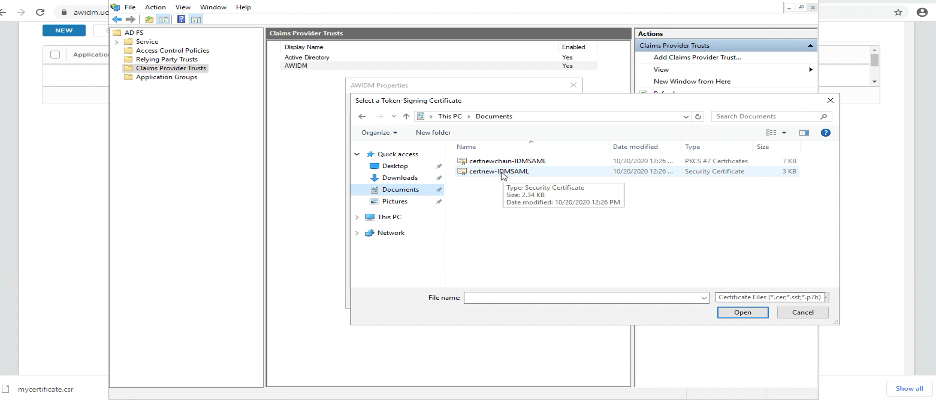Click the MMC back arrow toolbar icon

click(x=116, y=19)
